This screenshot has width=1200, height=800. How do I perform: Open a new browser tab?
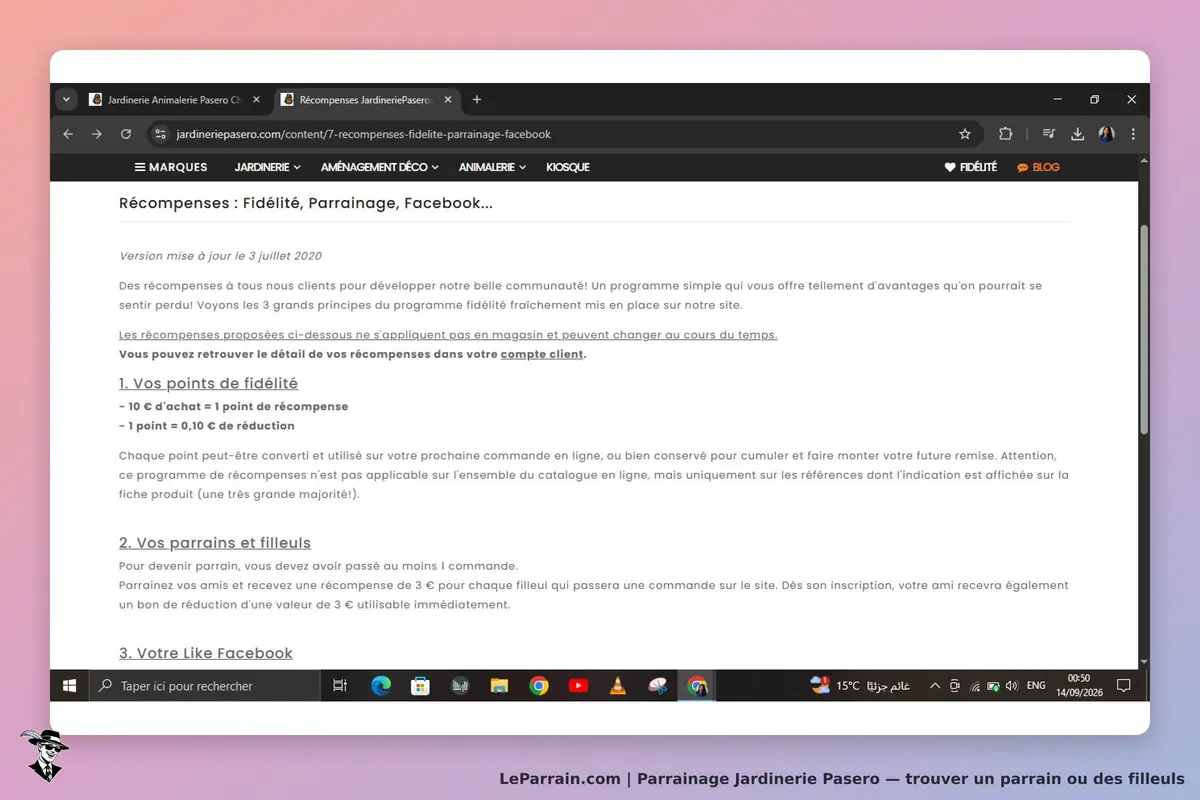(x=477, y=100)
